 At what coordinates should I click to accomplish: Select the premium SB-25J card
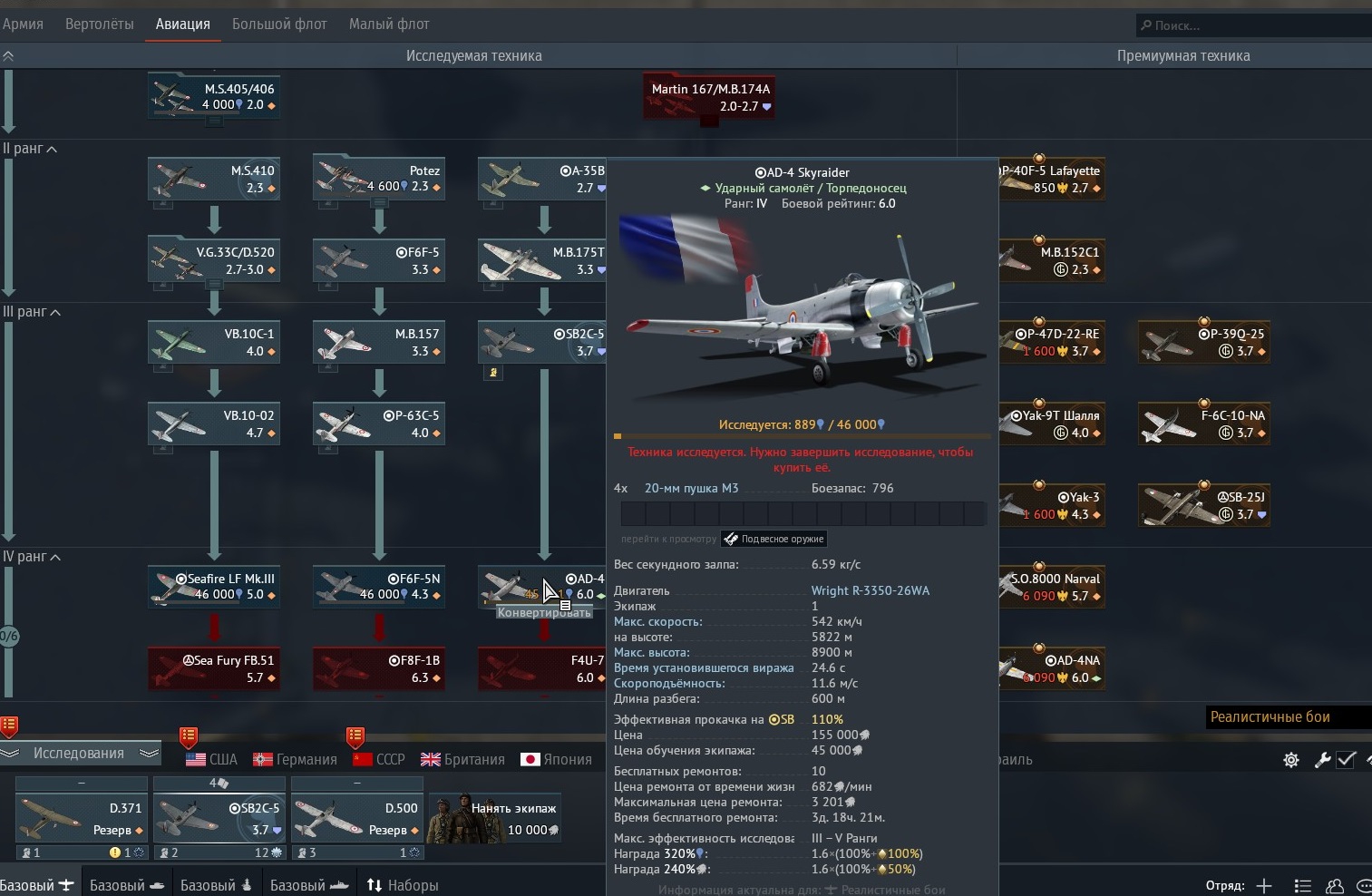coord(1203,505)
